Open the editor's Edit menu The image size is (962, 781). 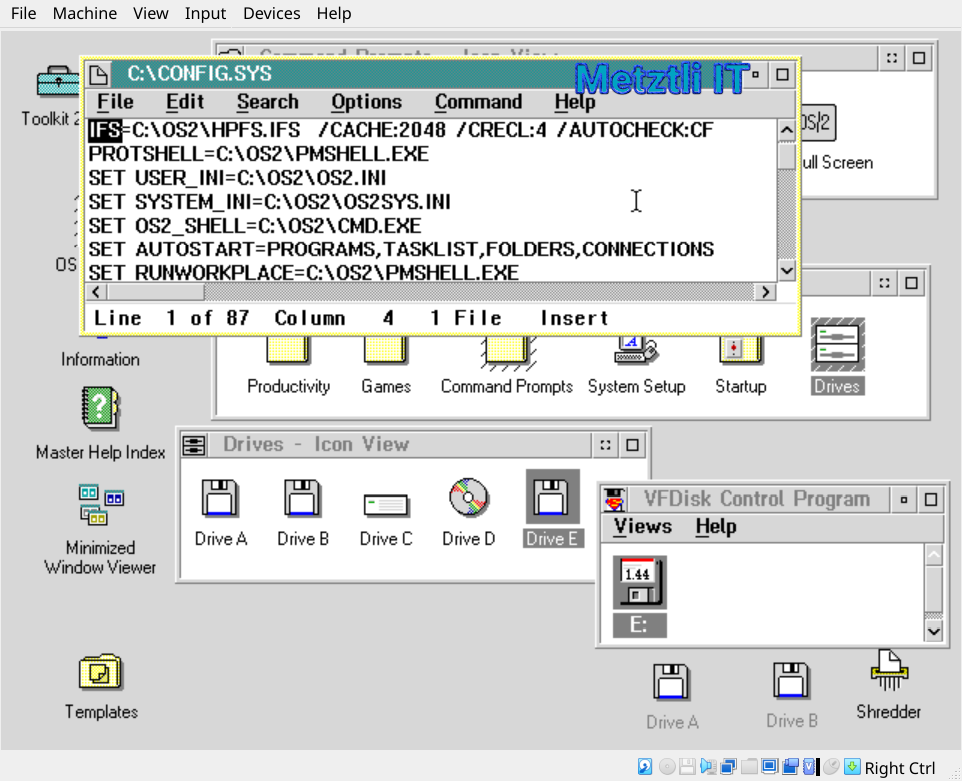tap(185, 102)
